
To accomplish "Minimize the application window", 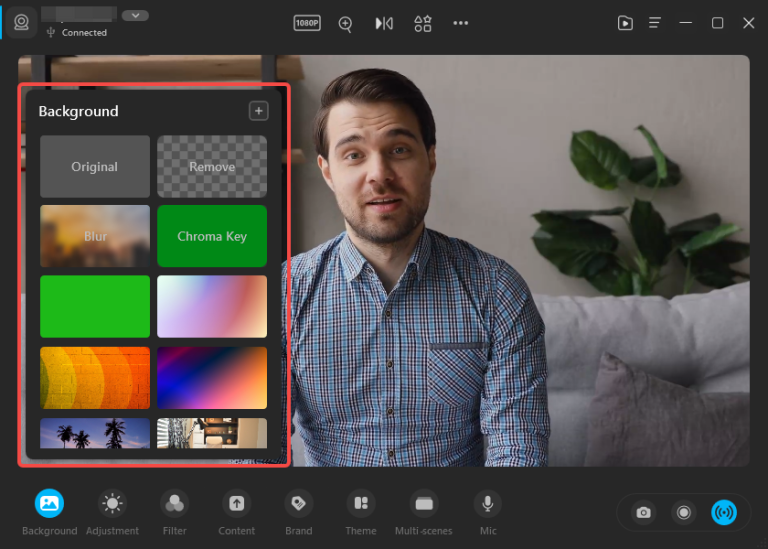I will (686, 23).
